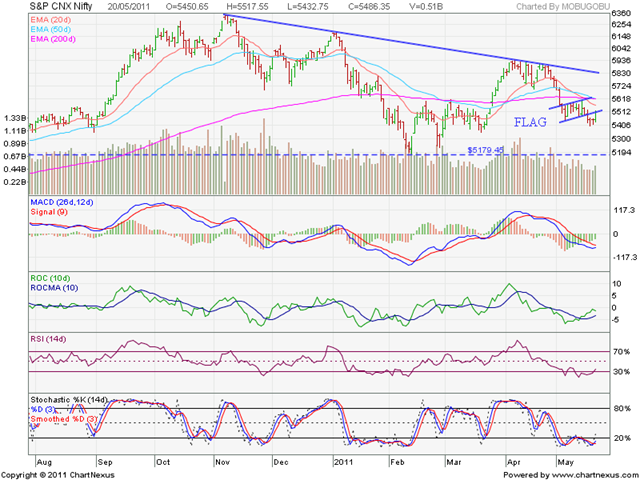The image size is (640, 480).
Task: Click the 6360 price axis value
Action: point(621,13)
